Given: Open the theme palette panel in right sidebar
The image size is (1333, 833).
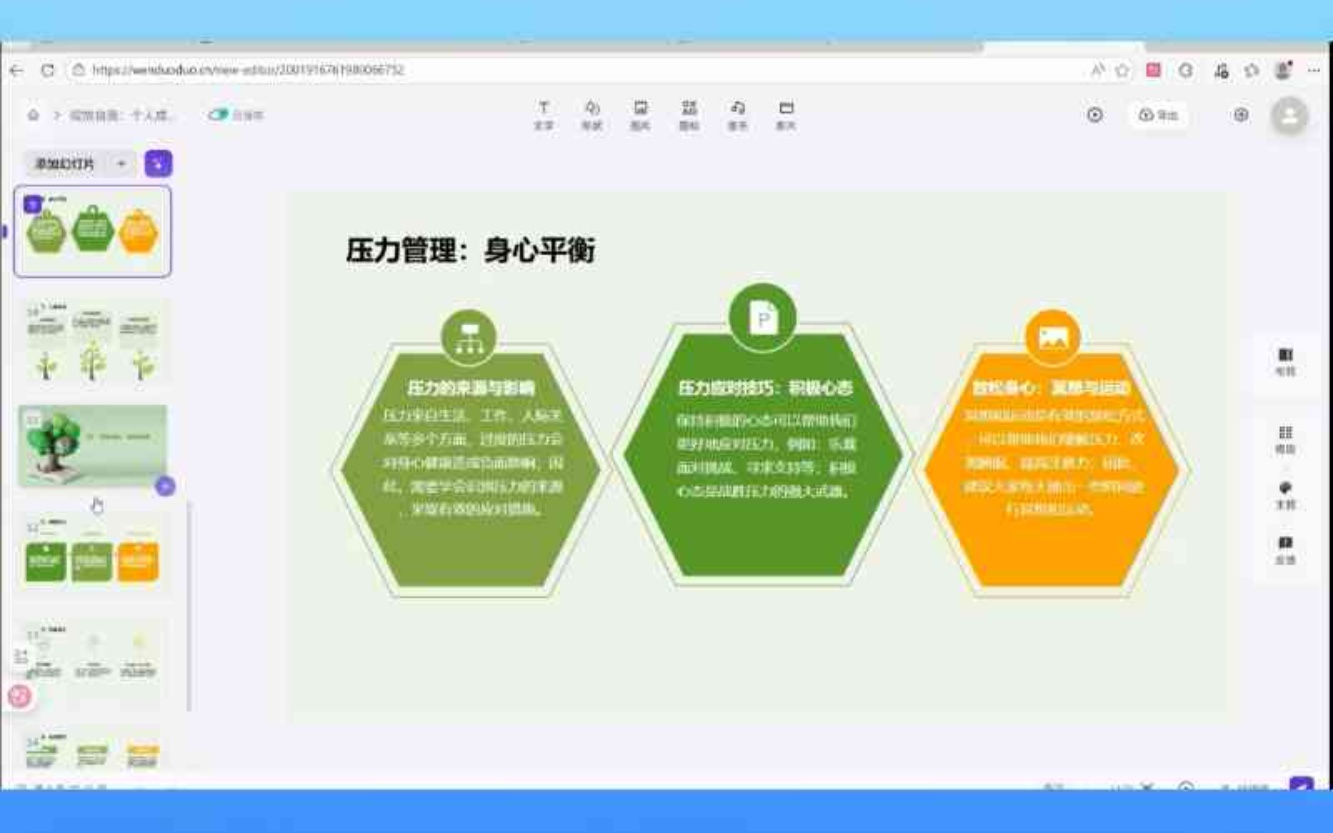Looking at the screenshot, I should (x=1286, y=495).
